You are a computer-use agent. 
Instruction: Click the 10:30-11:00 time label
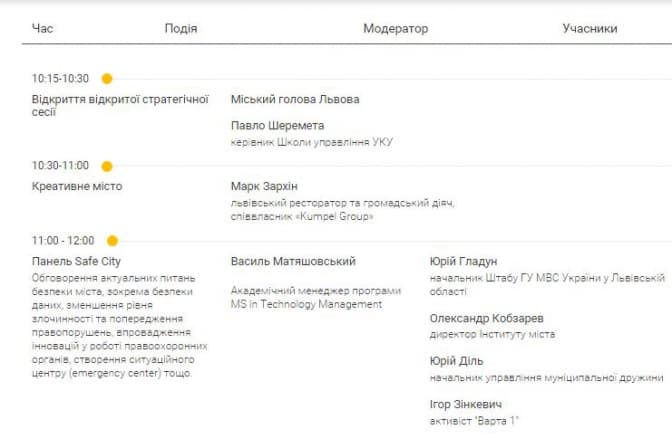pyautogui.click(x=60, y=166)
